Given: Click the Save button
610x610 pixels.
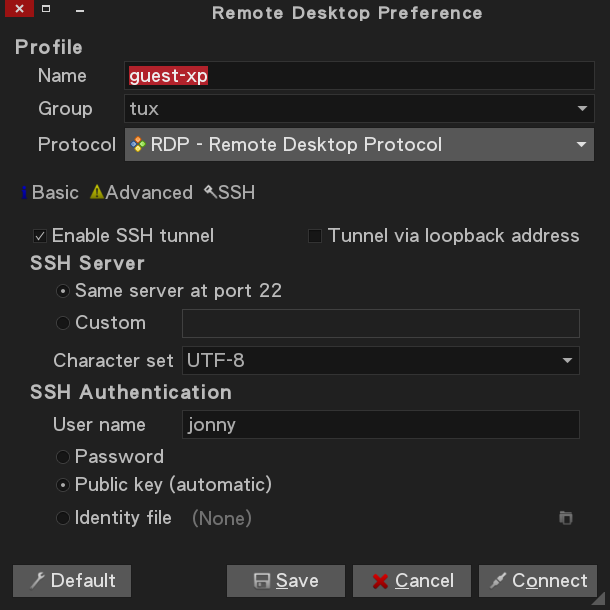Looking at the screenshot, I should pos(286,581).
